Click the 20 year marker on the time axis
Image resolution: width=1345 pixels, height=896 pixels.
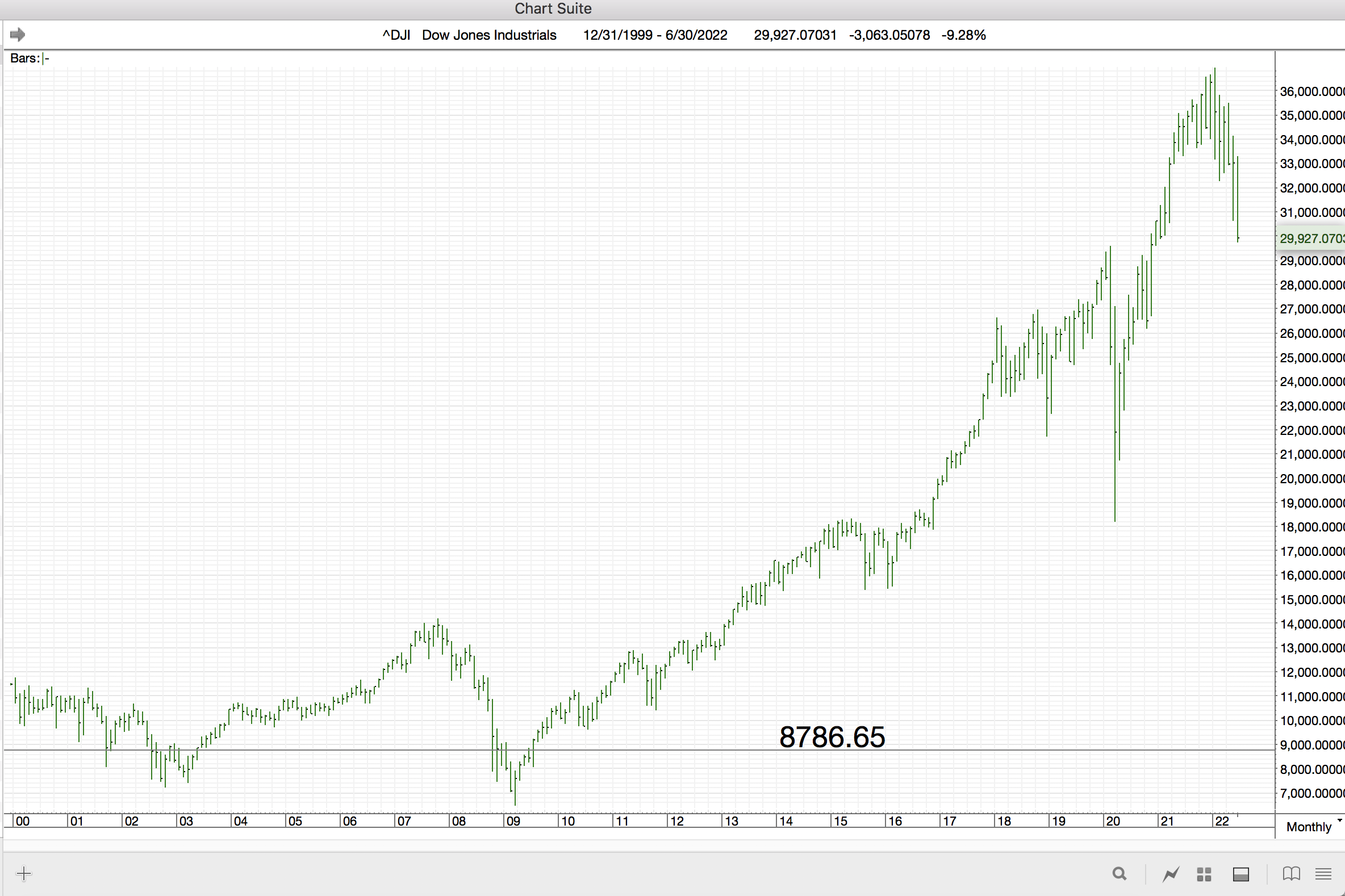1112,821
